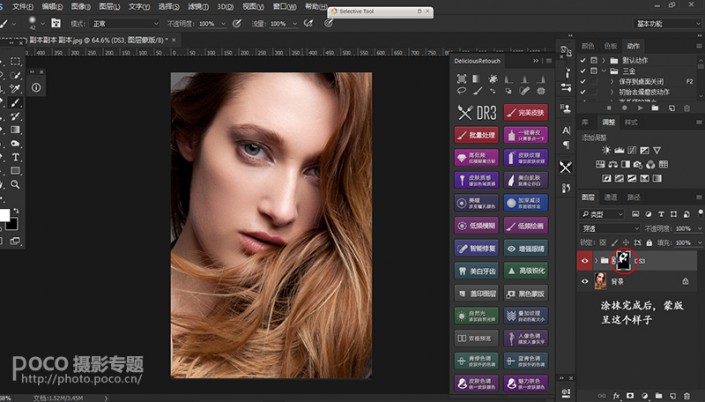Select the Zoom magnifier tool

(x=16, y=184)
